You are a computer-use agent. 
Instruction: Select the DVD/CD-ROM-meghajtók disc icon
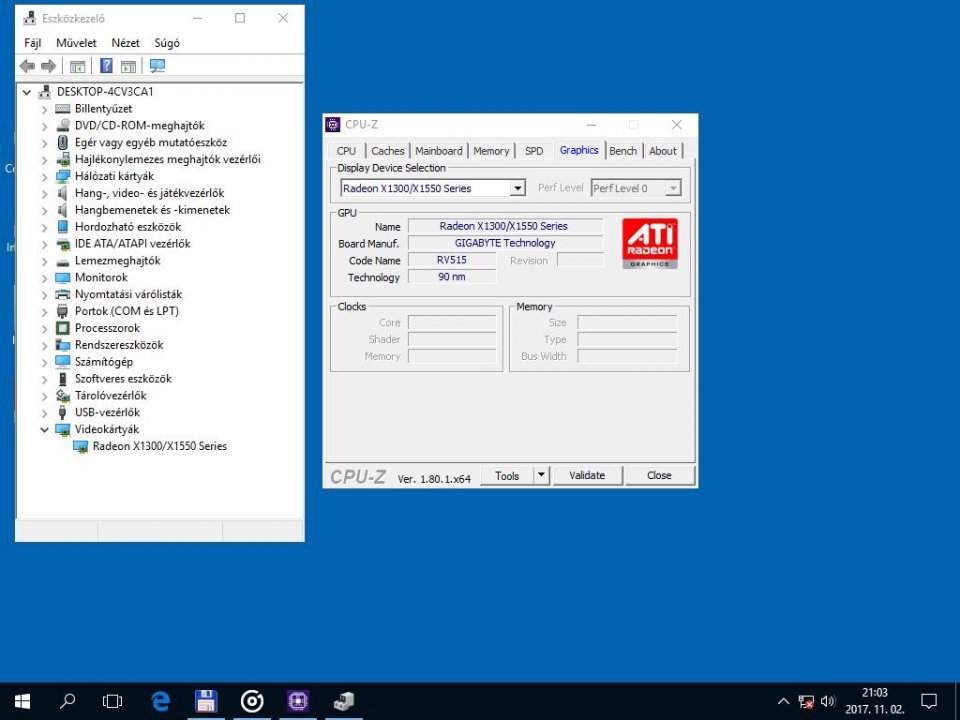62,126
